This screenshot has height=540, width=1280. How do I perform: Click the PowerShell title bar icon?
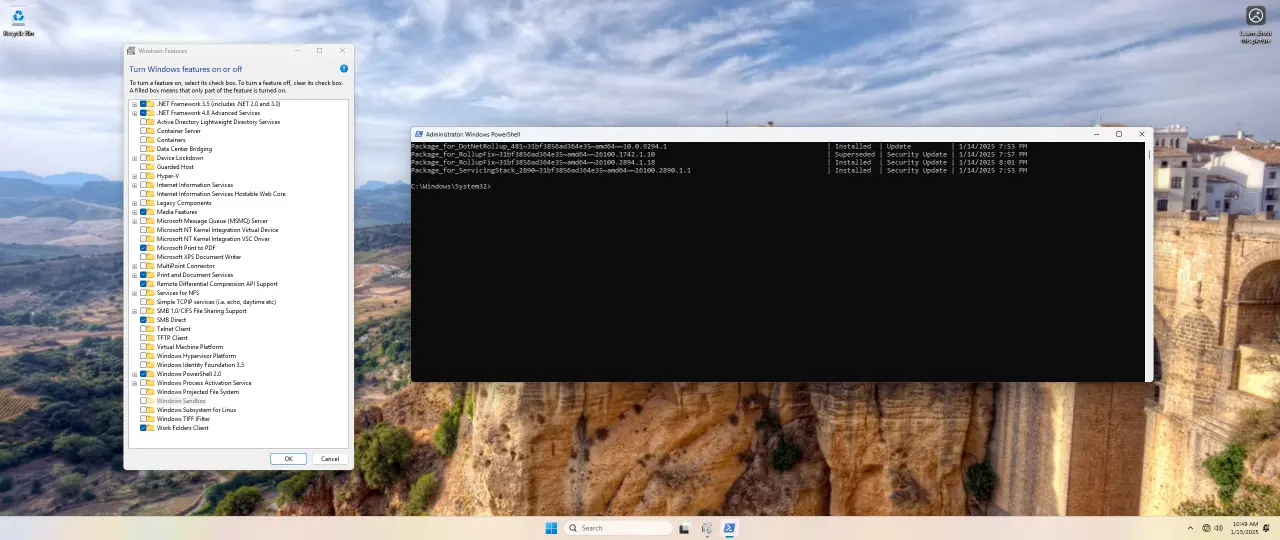point(418,134)
